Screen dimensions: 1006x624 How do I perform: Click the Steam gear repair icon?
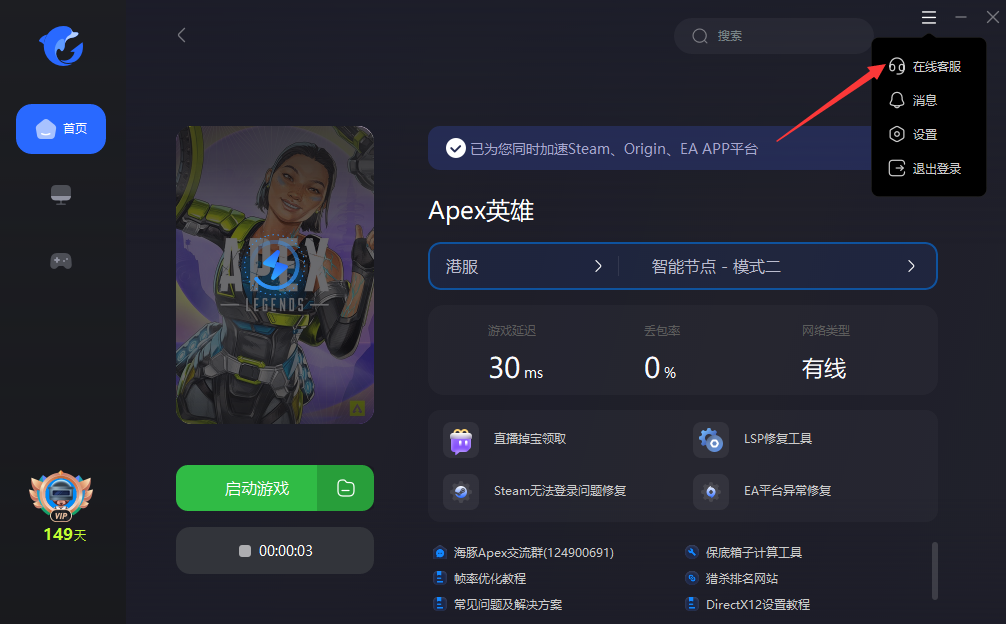coord(461,492)
